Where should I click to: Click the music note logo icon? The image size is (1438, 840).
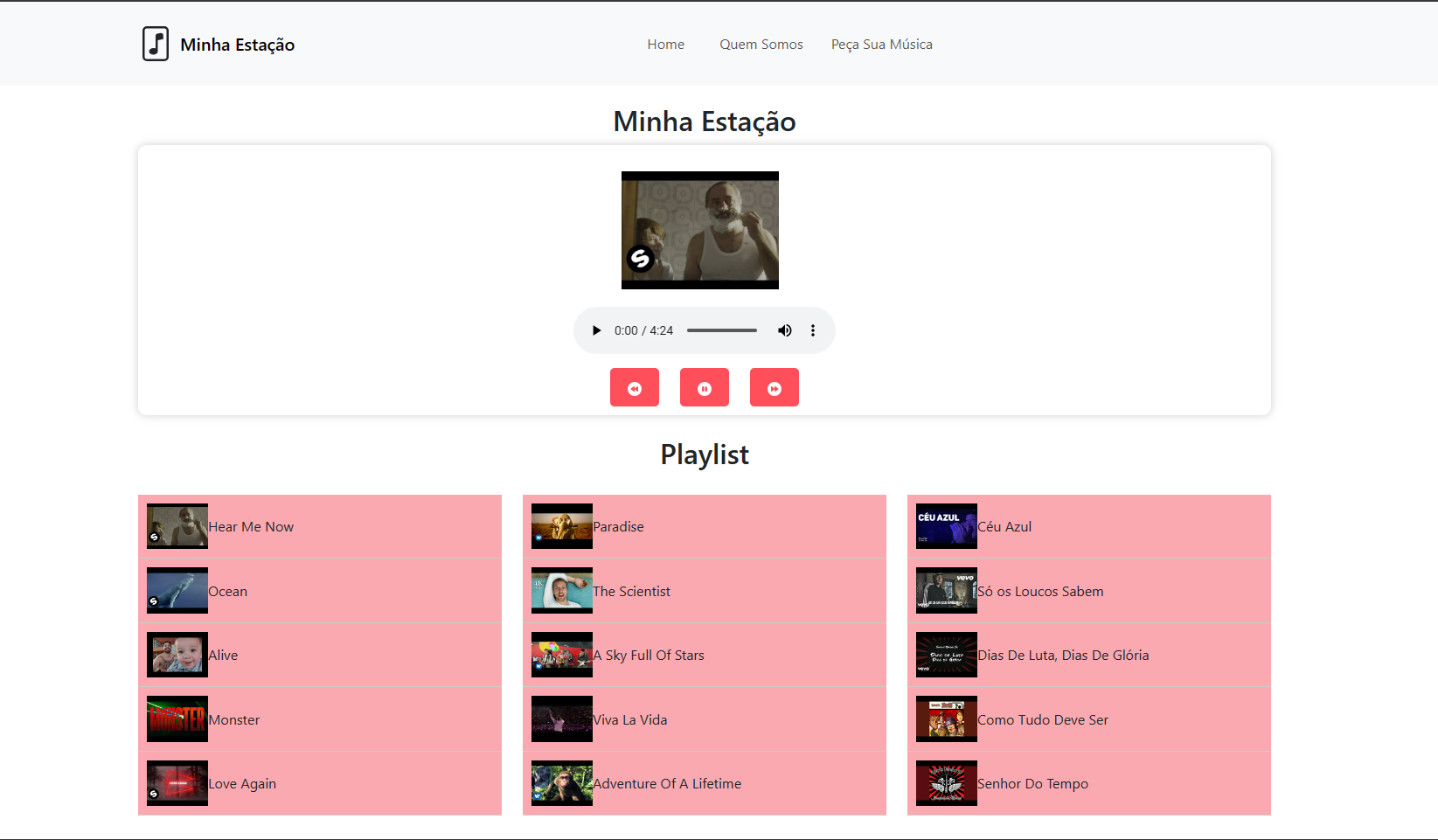tap(156, 44)
